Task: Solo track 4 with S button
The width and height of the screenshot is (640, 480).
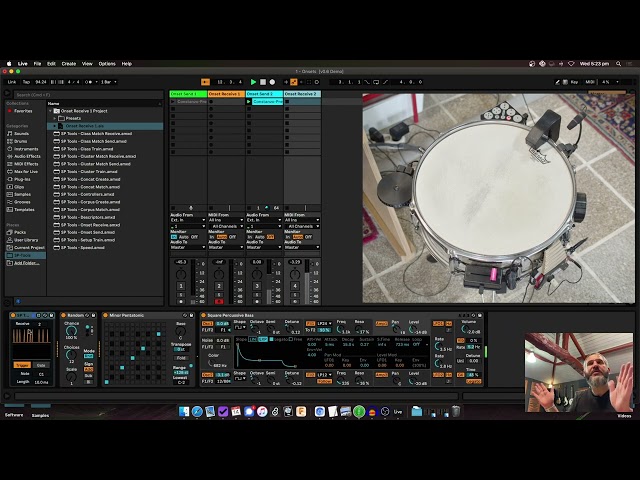Action: [x=295, y=295]
